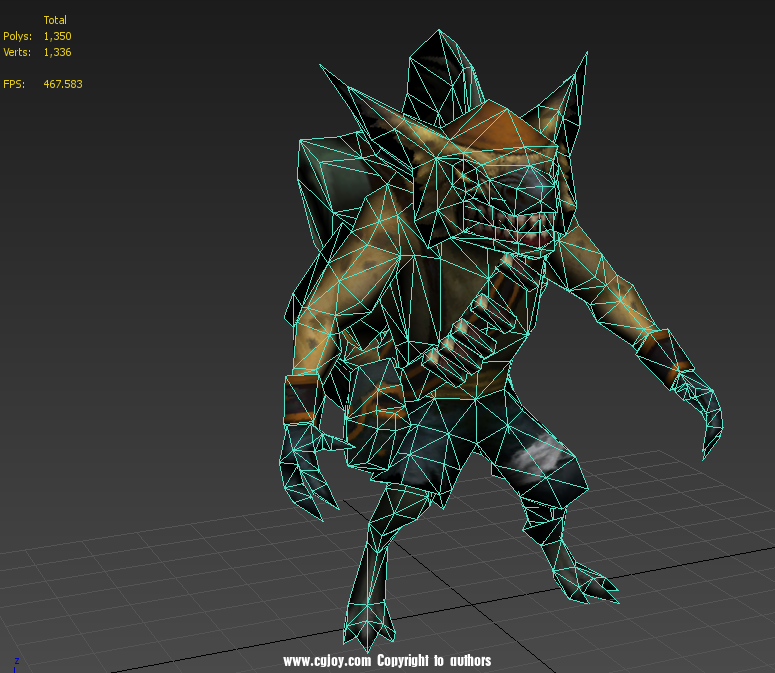Click the 'Copyright to authors' text
Viewport: 775px width, 673px height.
click(x=434, y=661)
